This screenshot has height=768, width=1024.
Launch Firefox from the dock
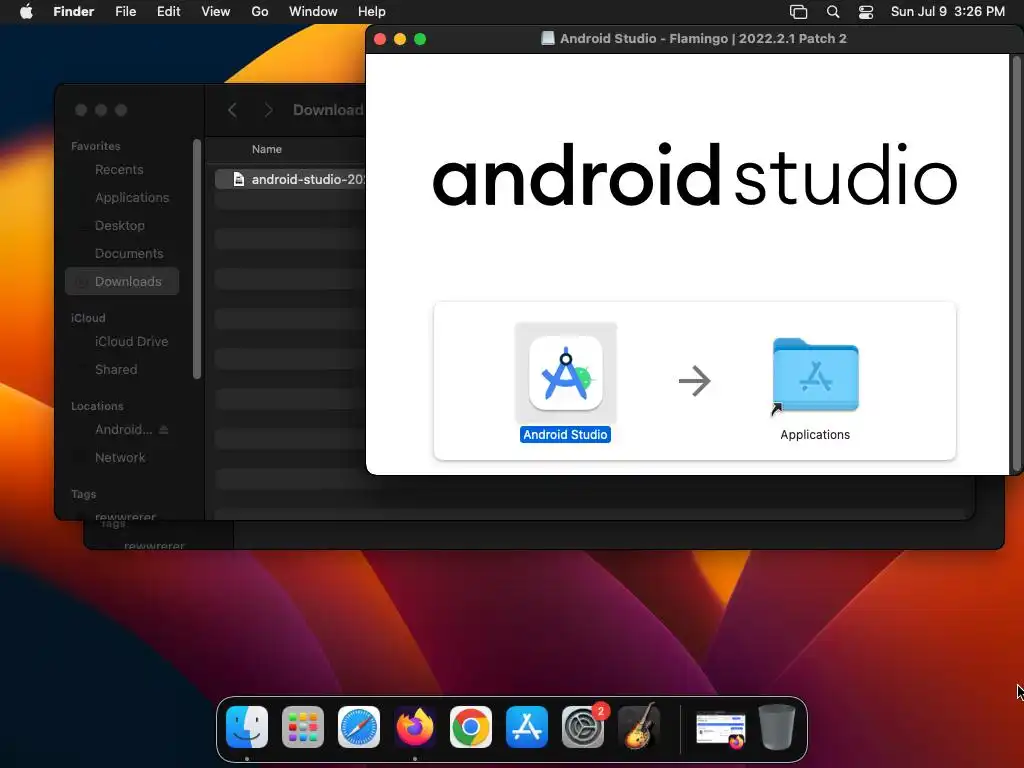[x=415, y=727]
